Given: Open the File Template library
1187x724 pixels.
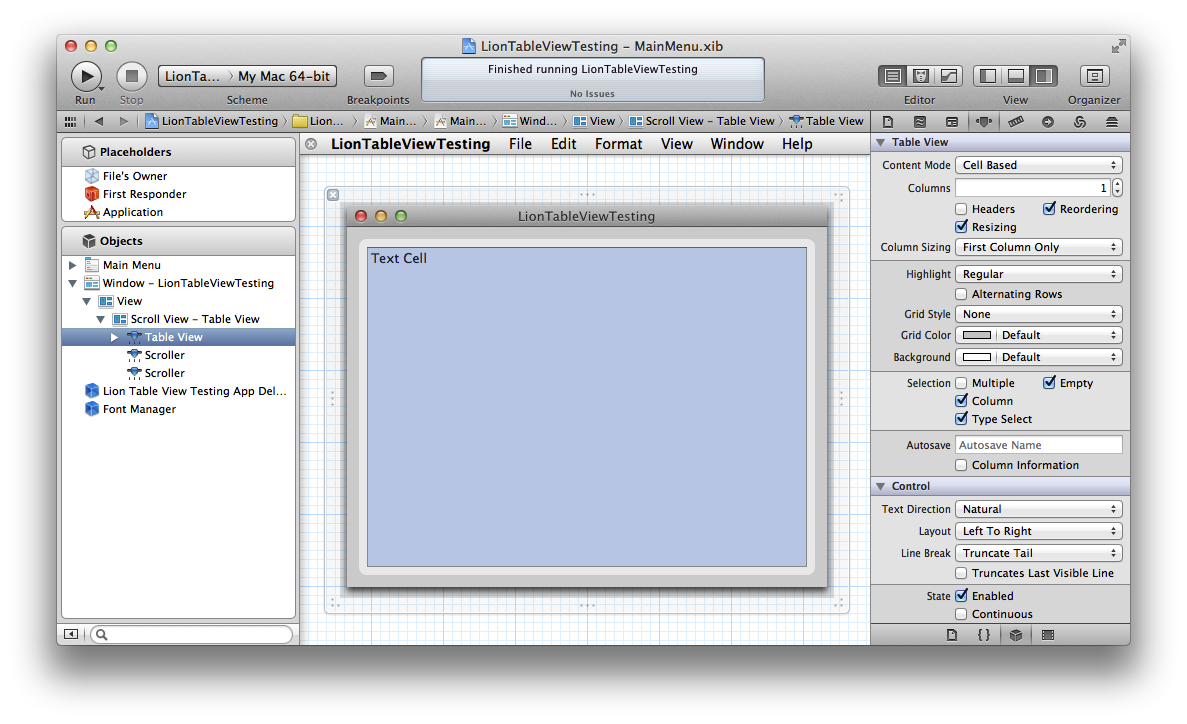Looking at the screenshot, I should tap(952, 635).
